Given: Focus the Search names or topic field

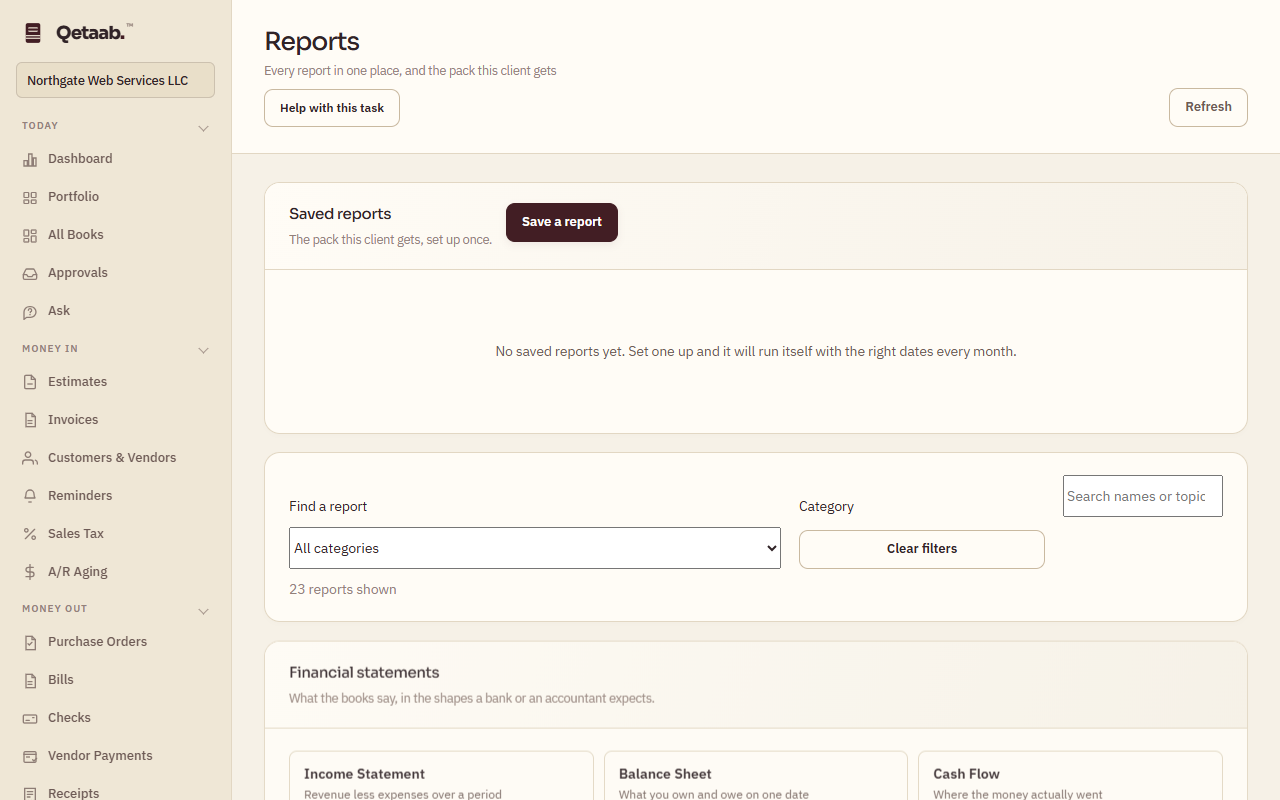Looking at the screenshot, I should pyautogui.click(x=1143, y=496).
